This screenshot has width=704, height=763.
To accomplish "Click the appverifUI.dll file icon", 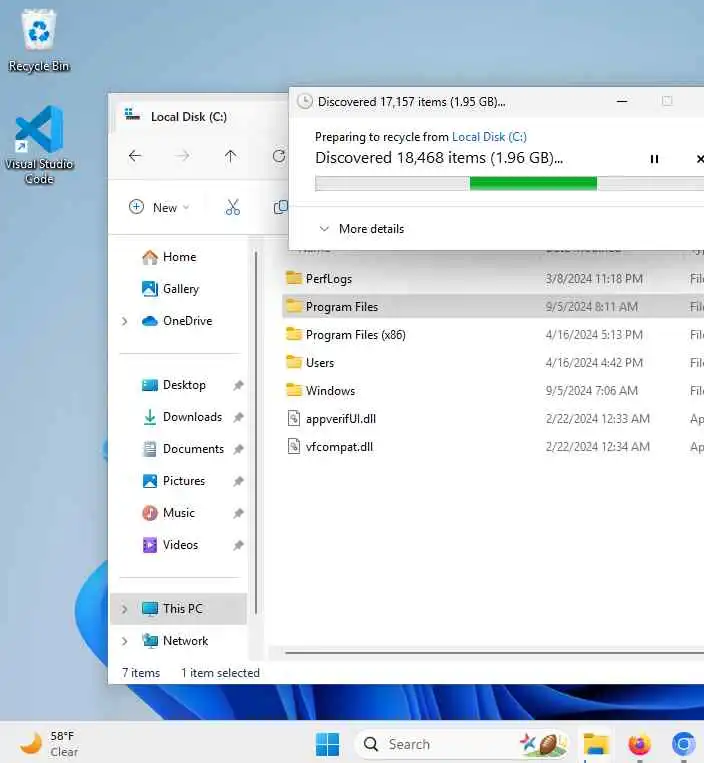I will pyautogui.click(x=293, y=418).
